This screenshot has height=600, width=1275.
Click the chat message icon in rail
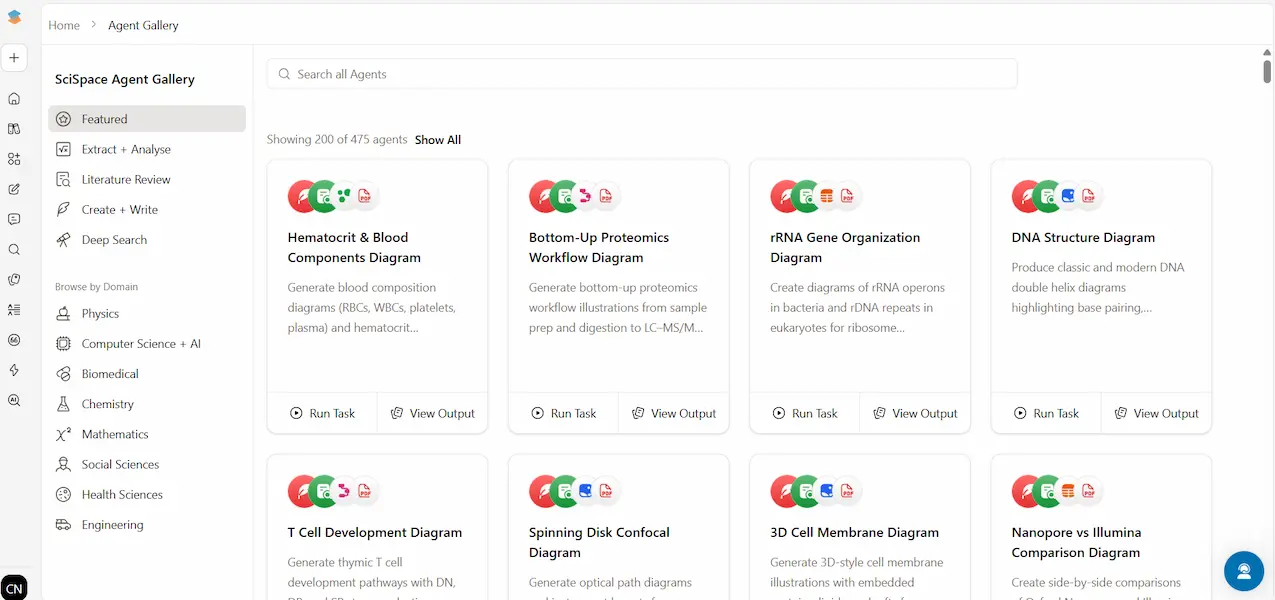(x=14, y=219)
